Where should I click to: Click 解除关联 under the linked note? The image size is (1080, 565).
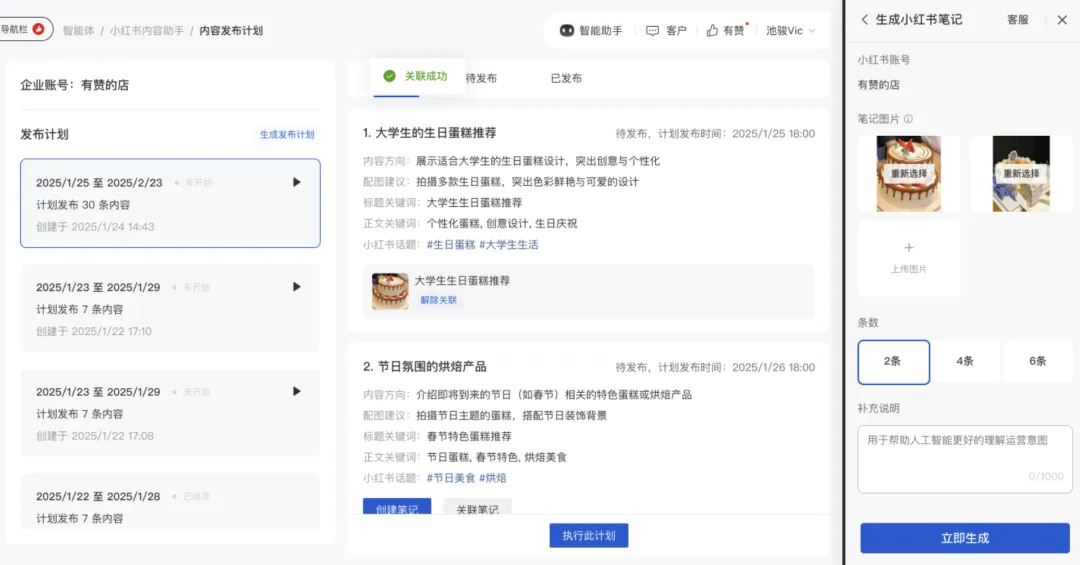[x=438, y=300]
